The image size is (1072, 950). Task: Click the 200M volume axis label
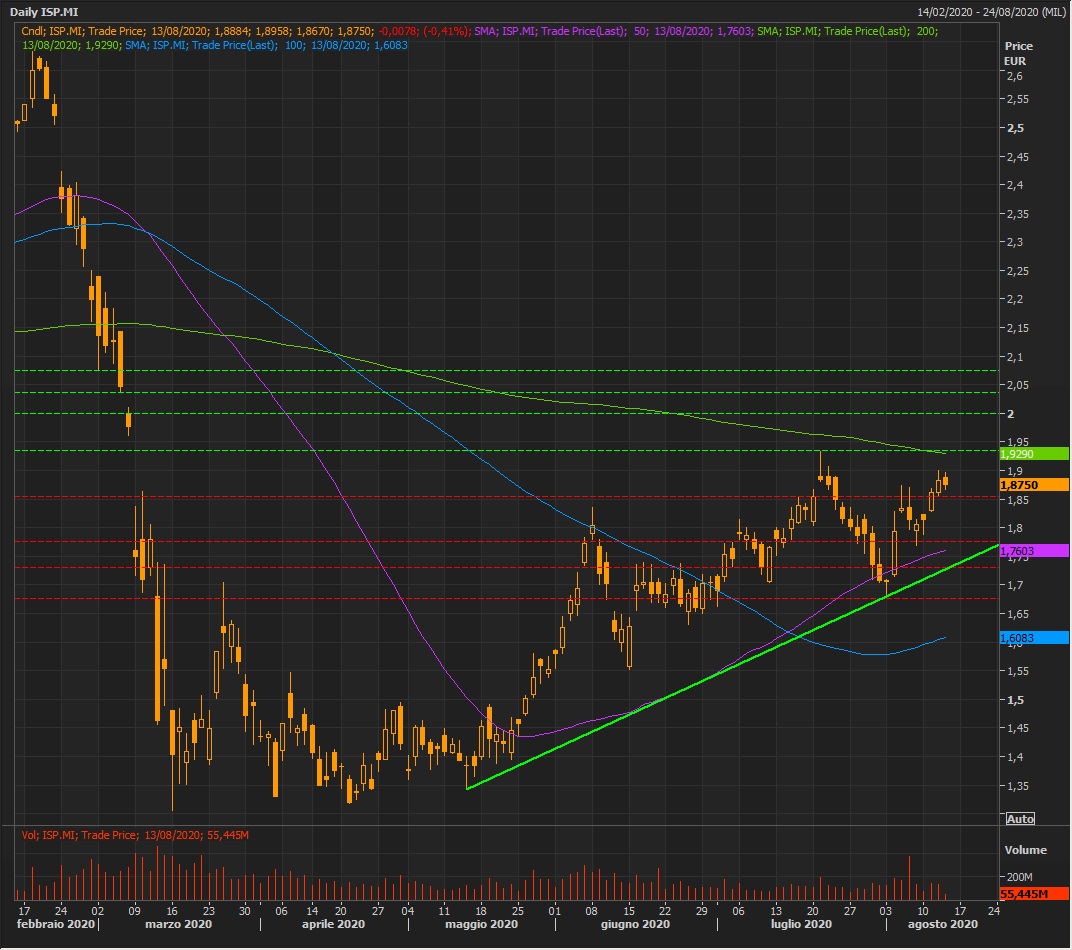click(x=1019, y=877)
